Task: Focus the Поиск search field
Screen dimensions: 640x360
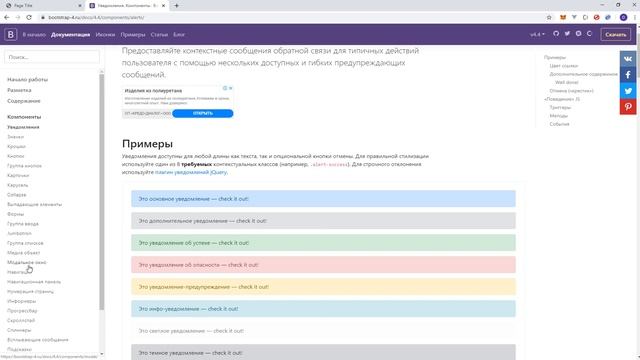Action: [x=52, y=57]
